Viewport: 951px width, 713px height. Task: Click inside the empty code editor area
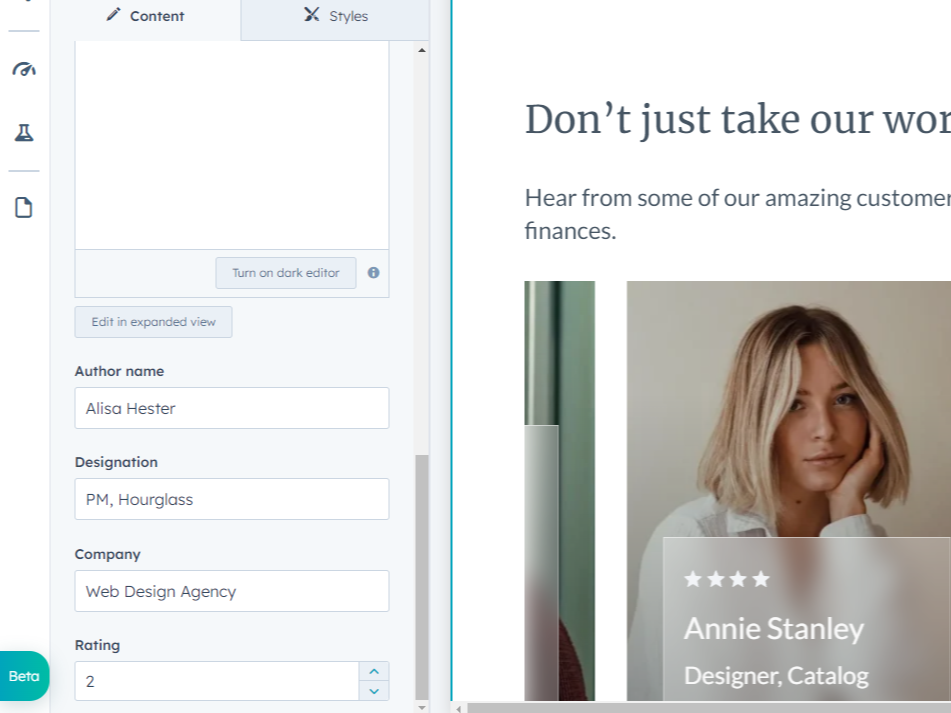[x=231, y=145]
